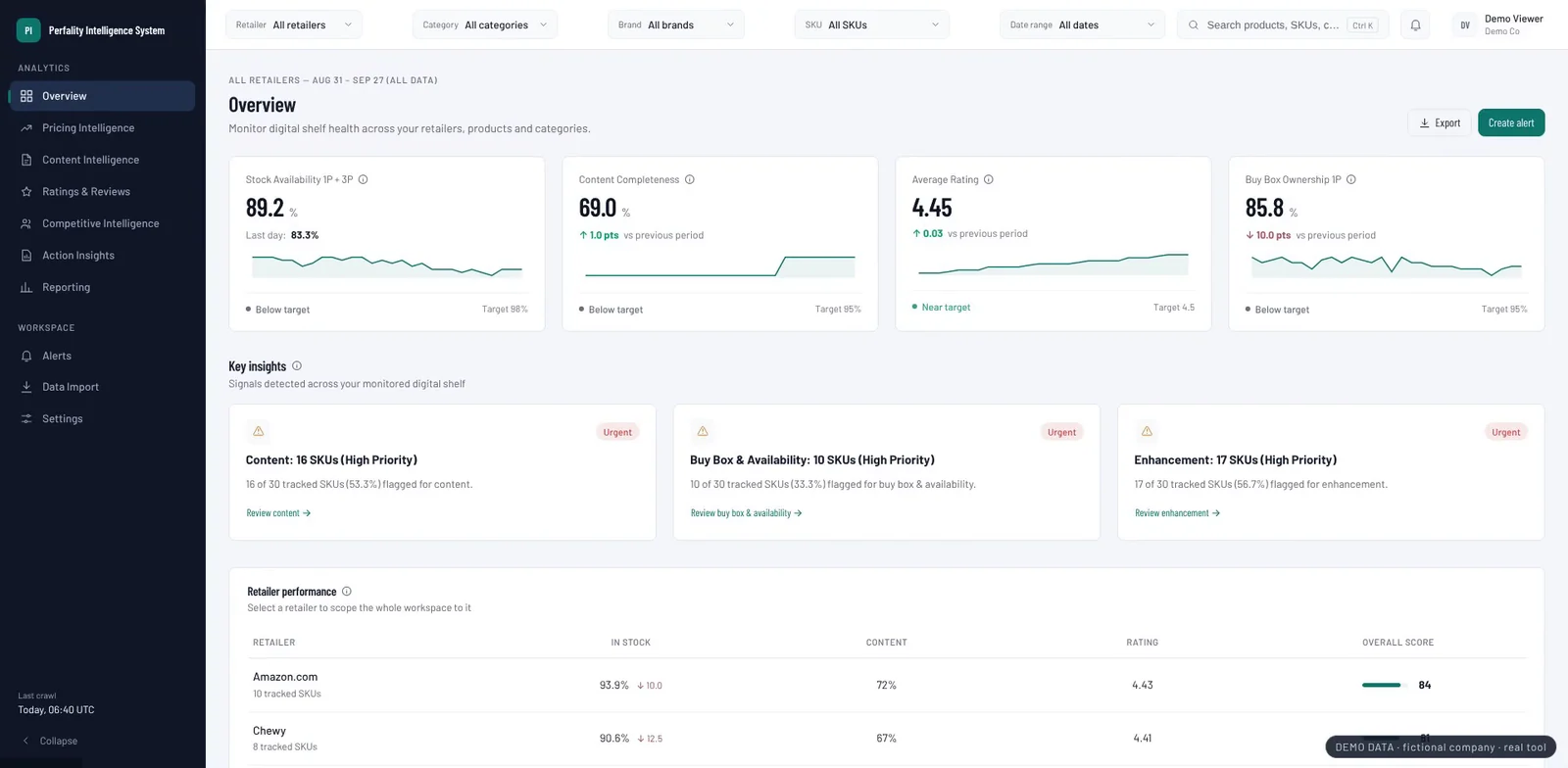Screen dimensions: 1568x768
Task: Click the info icon beside Retailer performance
Action: (347, 592)
